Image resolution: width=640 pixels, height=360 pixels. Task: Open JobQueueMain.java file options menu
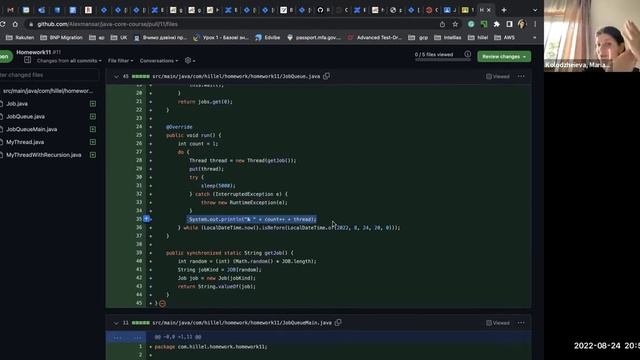click(x=521, y=323)
